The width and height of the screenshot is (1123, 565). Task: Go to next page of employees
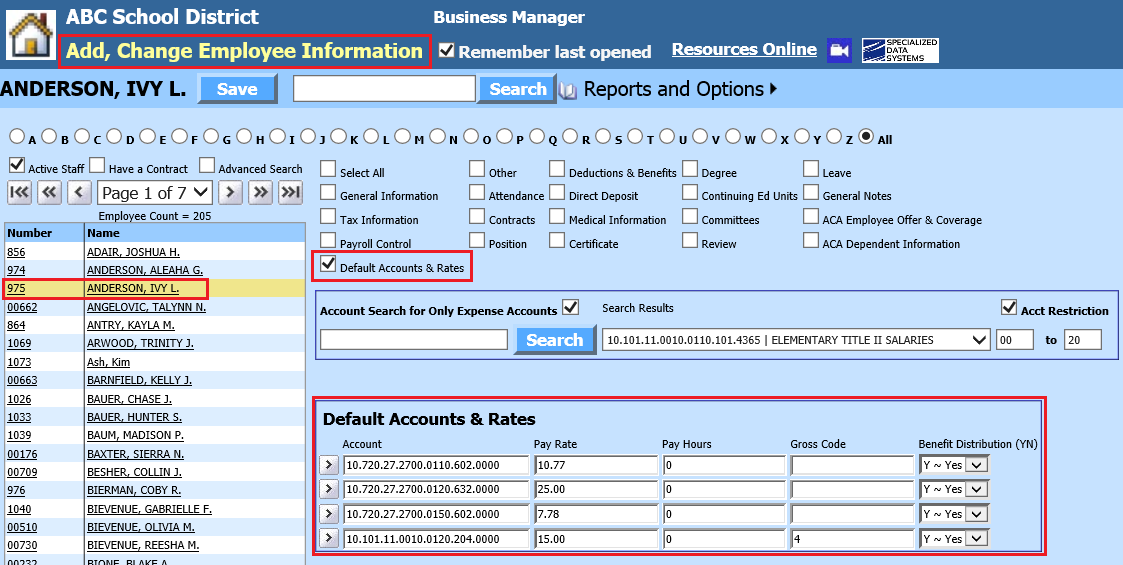[231, 192]
